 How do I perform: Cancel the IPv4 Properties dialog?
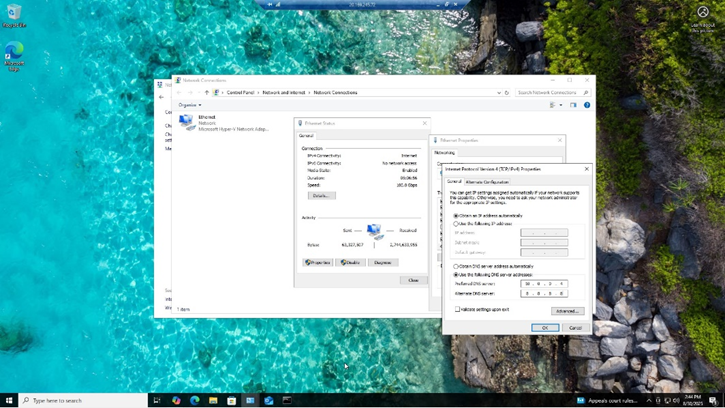575,327
